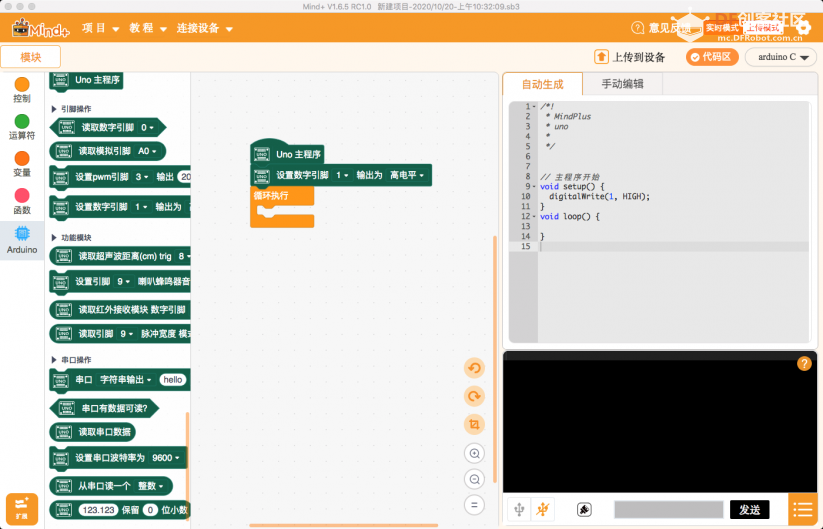Open the 控制 (Control) block category
Viewport: 823px width, 529px height.
click(x=22, y=90)
